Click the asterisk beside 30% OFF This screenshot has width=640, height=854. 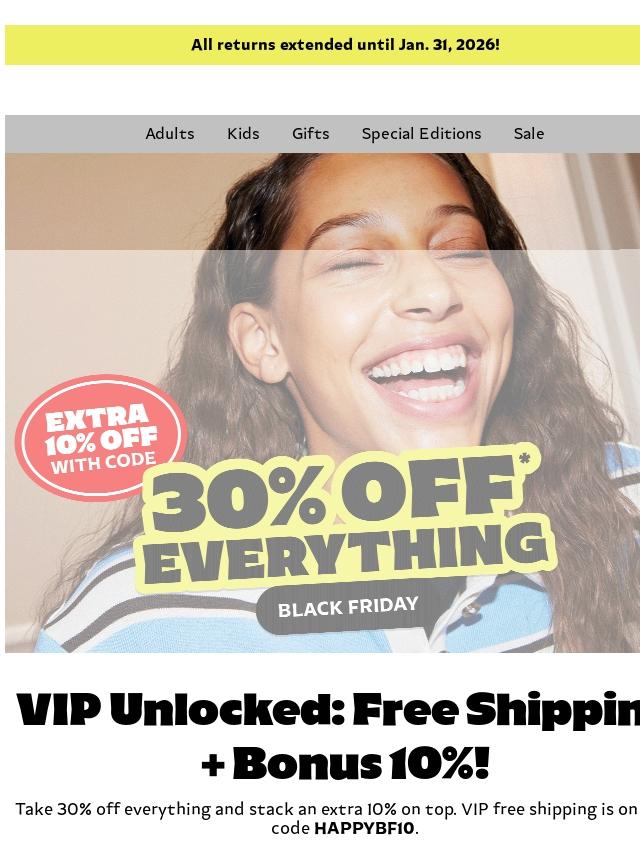coord(524,460)
